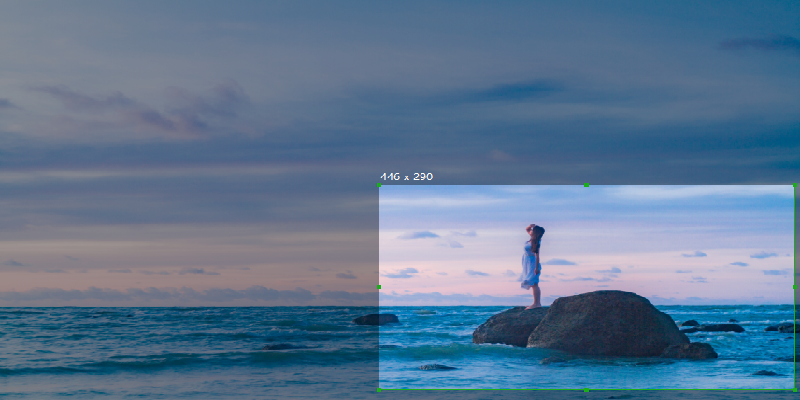The height and width of the screenshot is (400, 800).
Task: Click the bottom-middle selection resize handle
Action: (586, 389)
